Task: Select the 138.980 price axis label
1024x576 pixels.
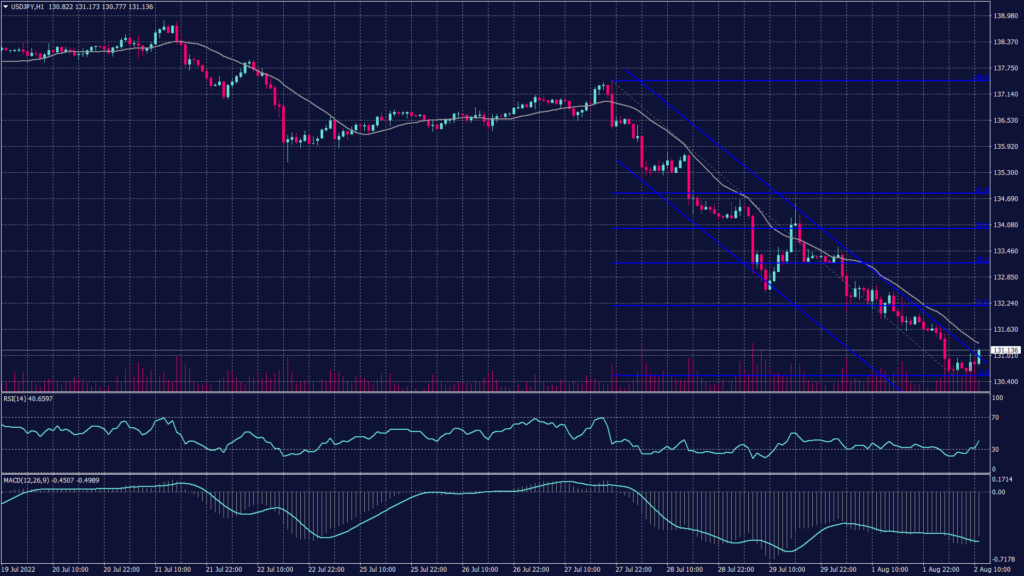Action: (x=1005, y=16)
